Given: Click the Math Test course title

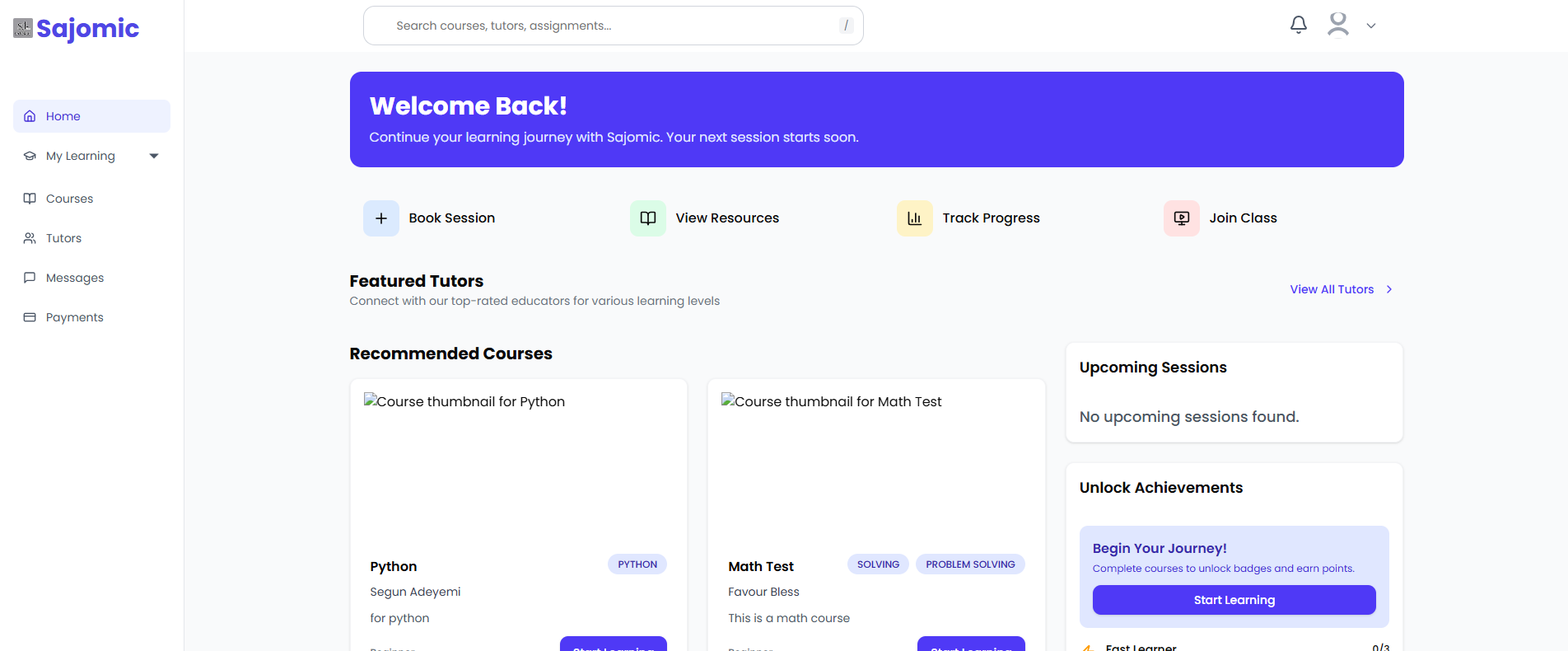Looking at the screenshot, I should pyautogui.click(x=761, y=566).
